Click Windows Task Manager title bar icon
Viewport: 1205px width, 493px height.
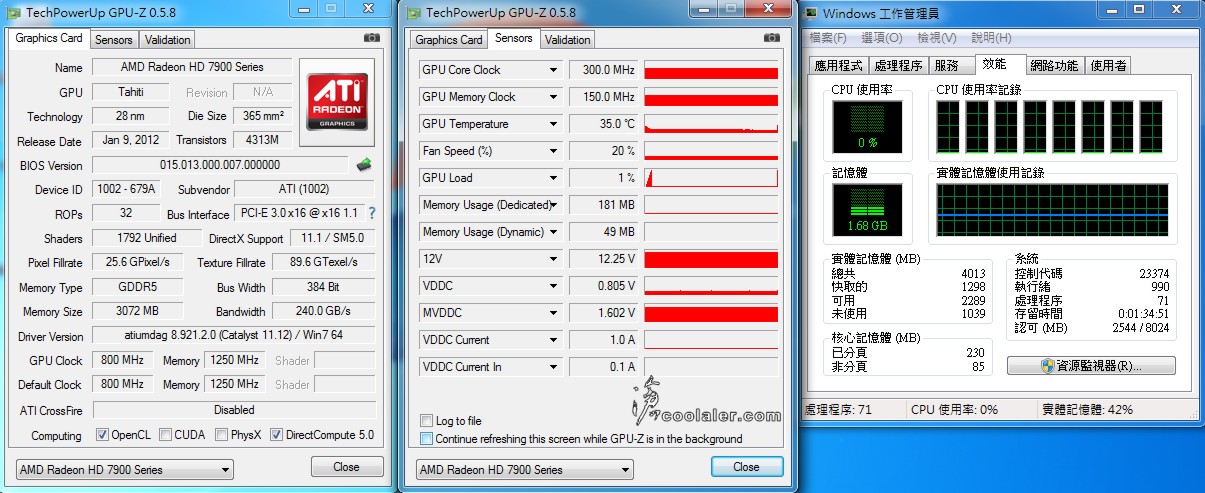[x=810, y=12]
